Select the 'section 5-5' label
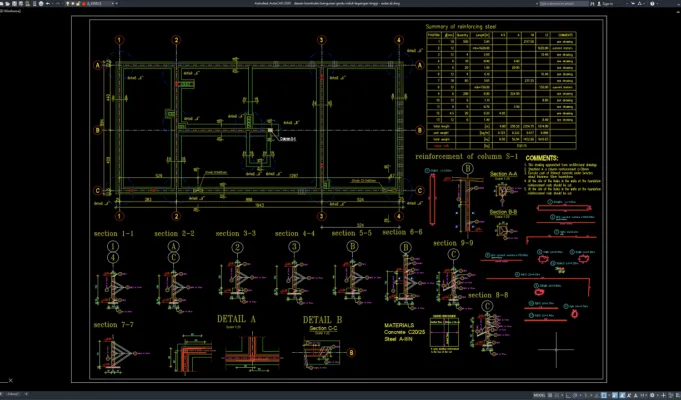The image size is (681, 400). coord(351,233)
